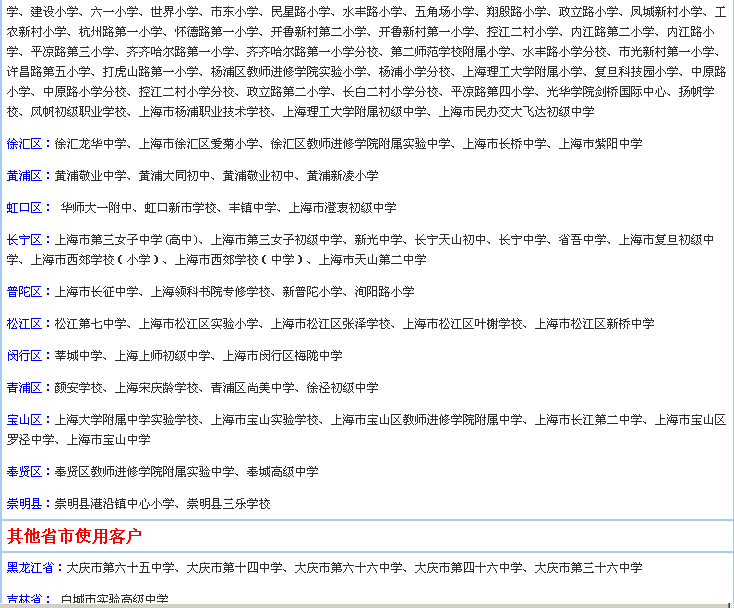Viewport: 734px width, 608px height.
Task: Open the 青浦区 district link
Action: (x=24, y=388)
